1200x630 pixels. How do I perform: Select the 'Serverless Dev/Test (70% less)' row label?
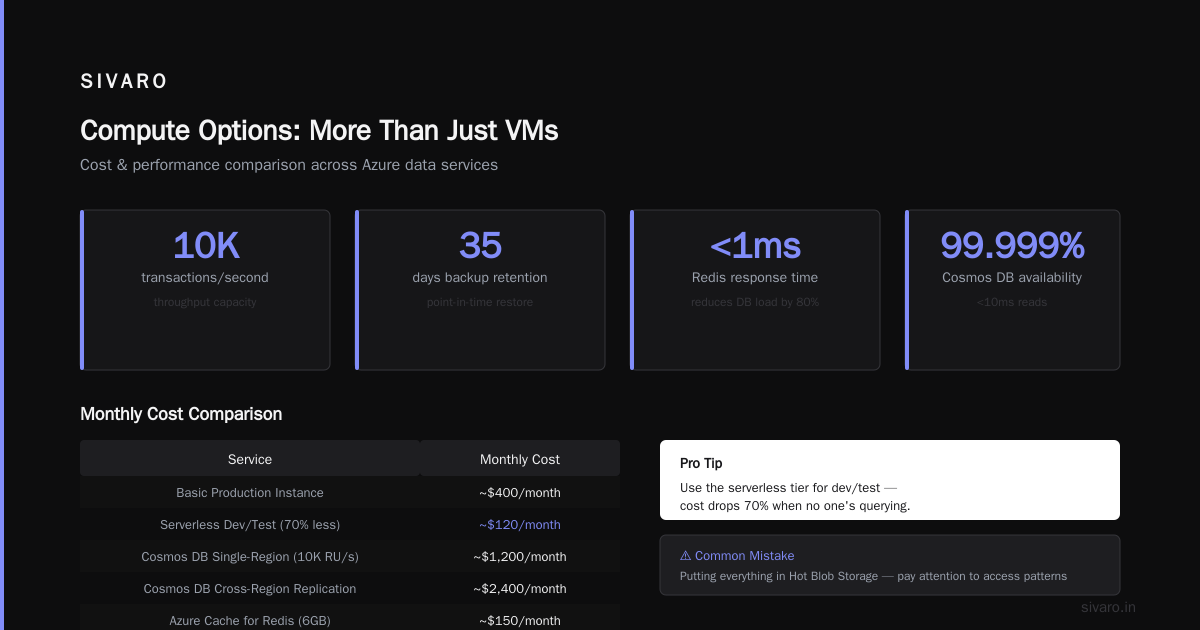click(250, 525)
